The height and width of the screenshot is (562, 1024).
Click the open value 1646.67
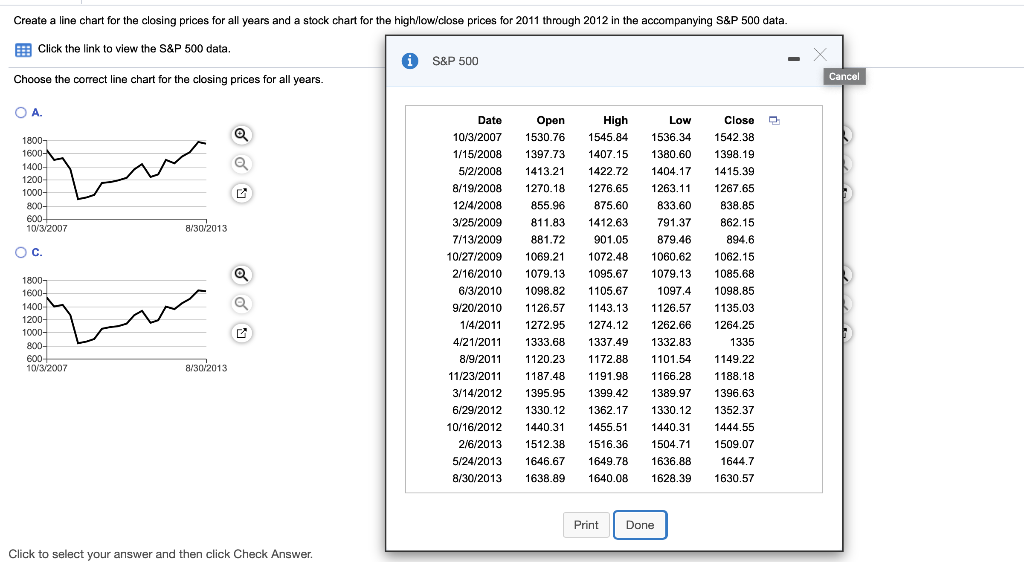click(545, 461)
